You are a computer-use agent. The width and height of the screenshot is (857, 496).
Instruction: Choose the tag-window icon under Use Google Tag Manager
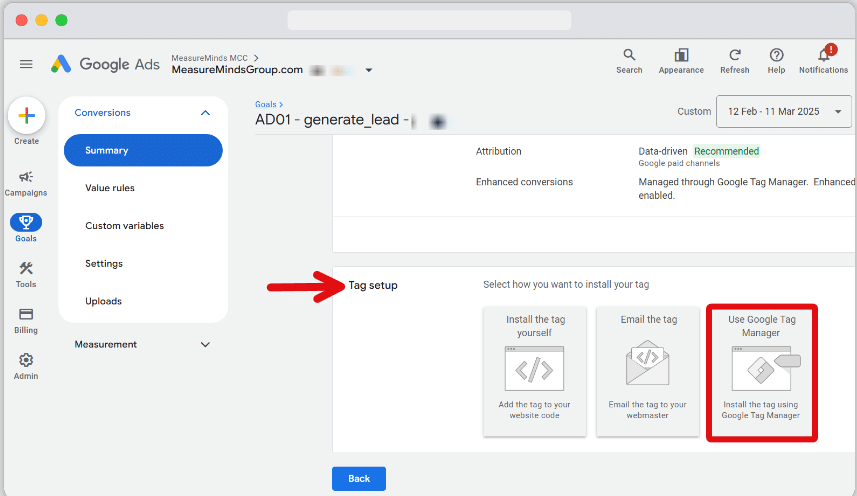coord(766,368)
